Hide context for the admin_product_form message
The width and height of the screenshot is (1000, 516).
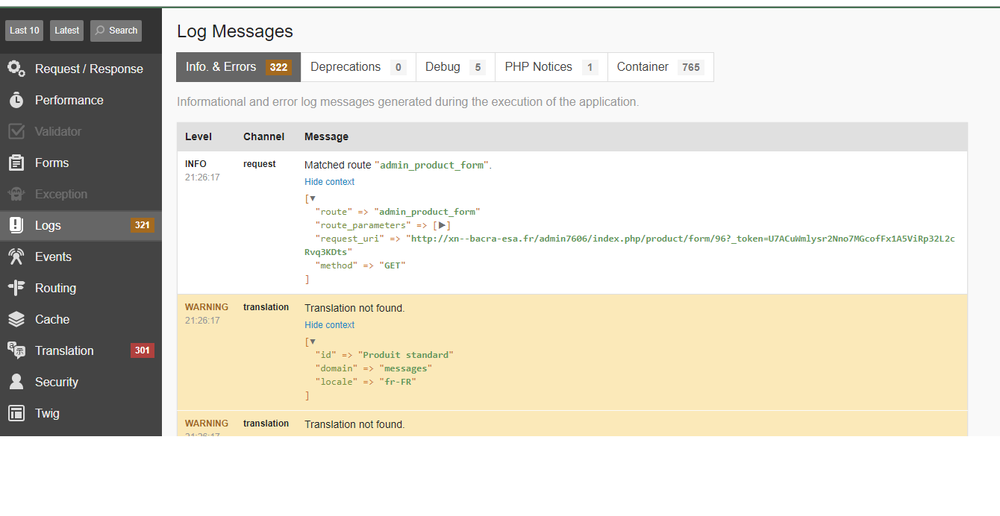329,182
